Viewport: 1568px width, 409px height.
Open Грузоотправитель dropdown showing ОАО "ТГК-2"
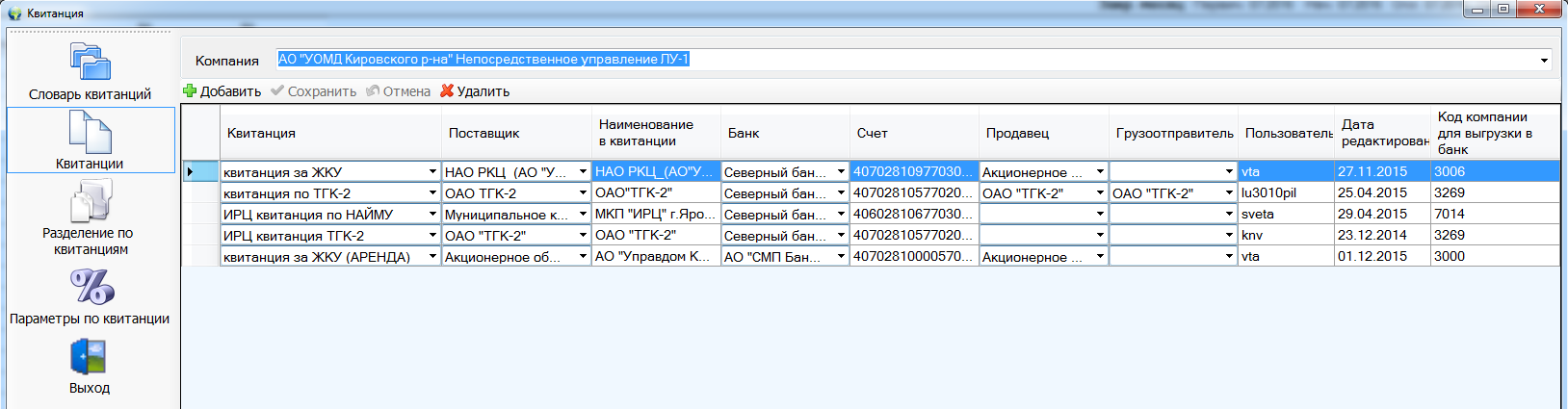click(1229, 193)
